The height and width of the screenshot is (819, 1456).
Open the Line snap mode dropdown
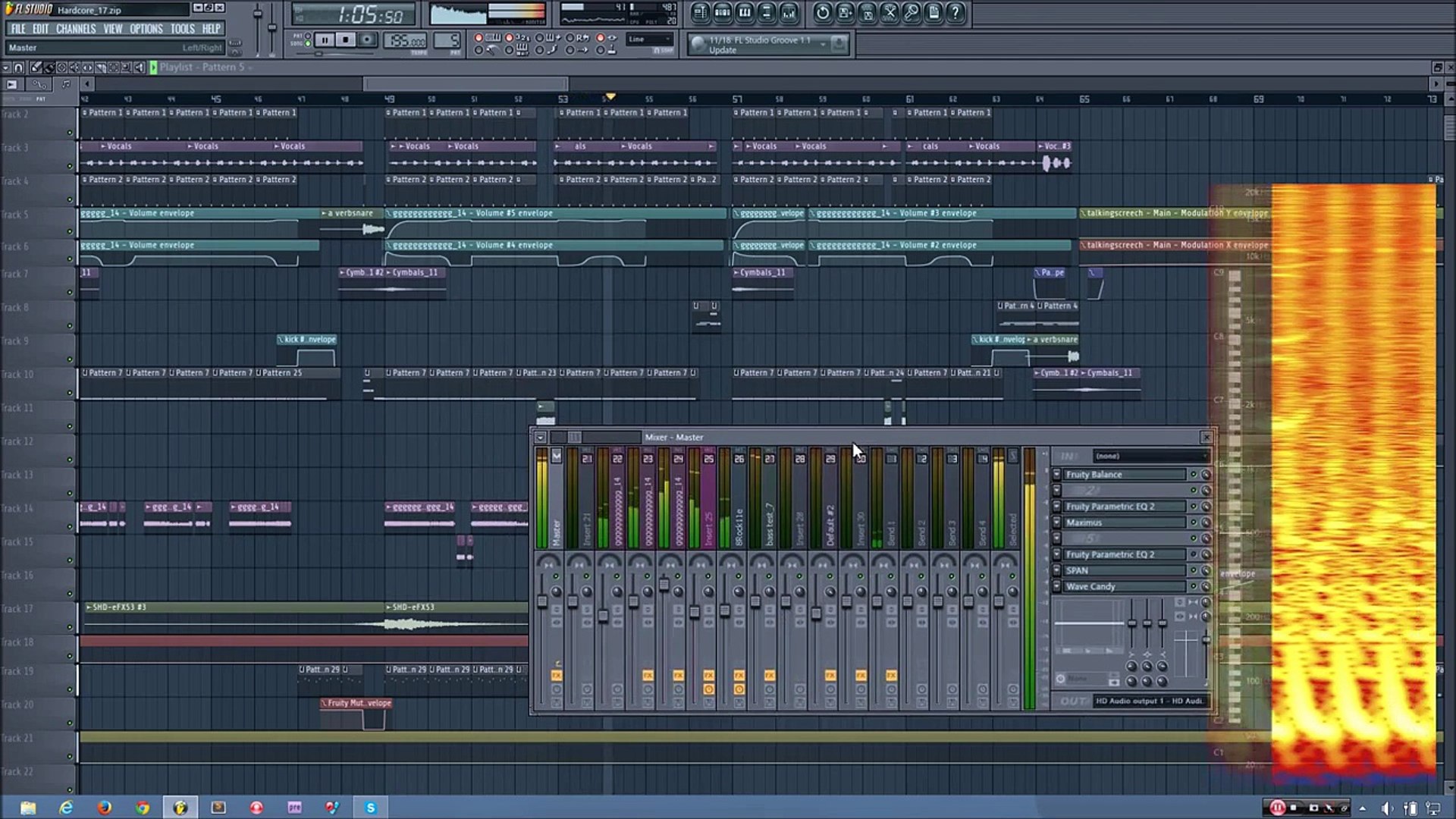[x=650, y=39]
